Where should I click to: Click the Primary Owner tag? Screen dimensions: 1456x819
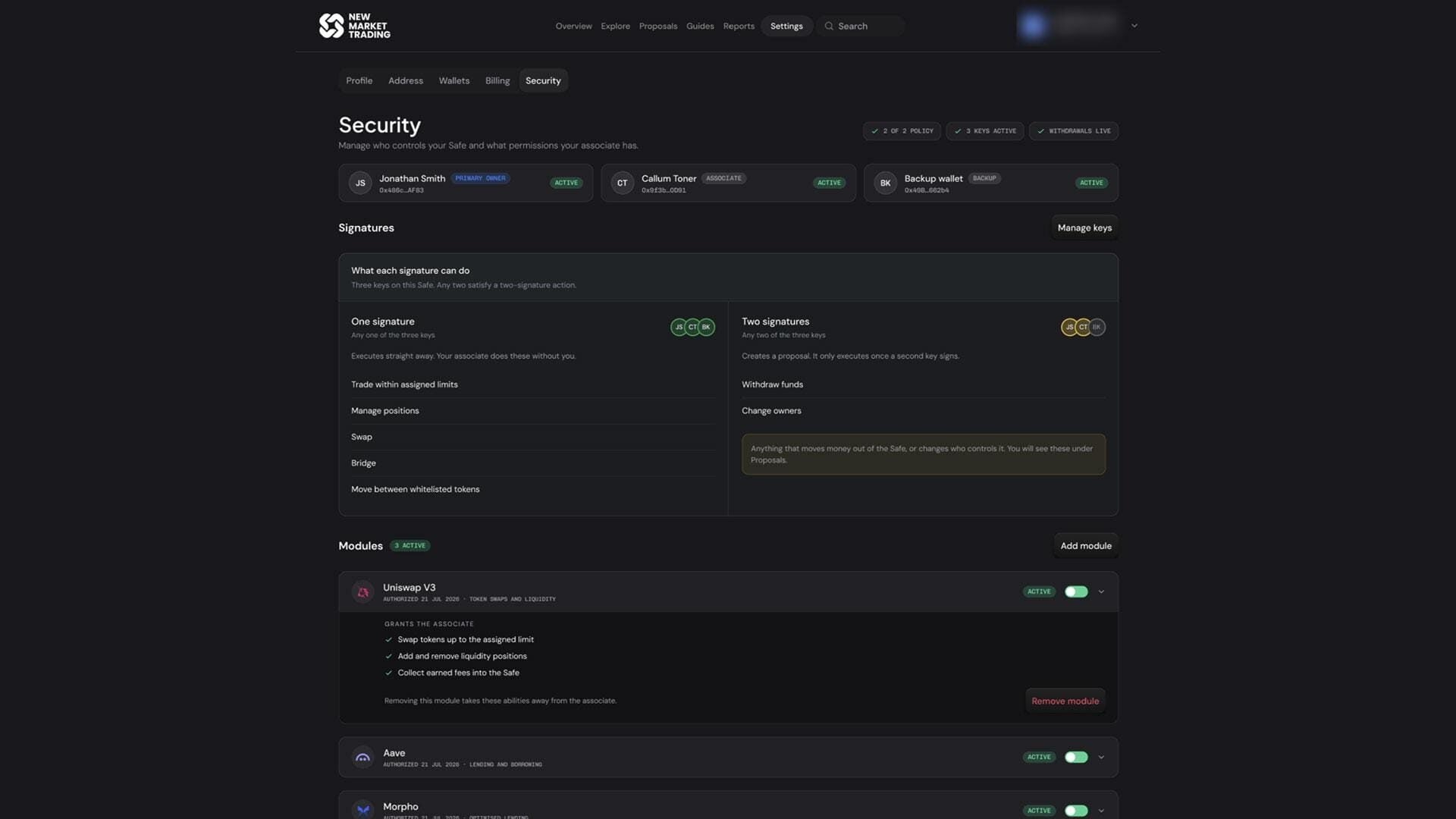coord(480,178)
